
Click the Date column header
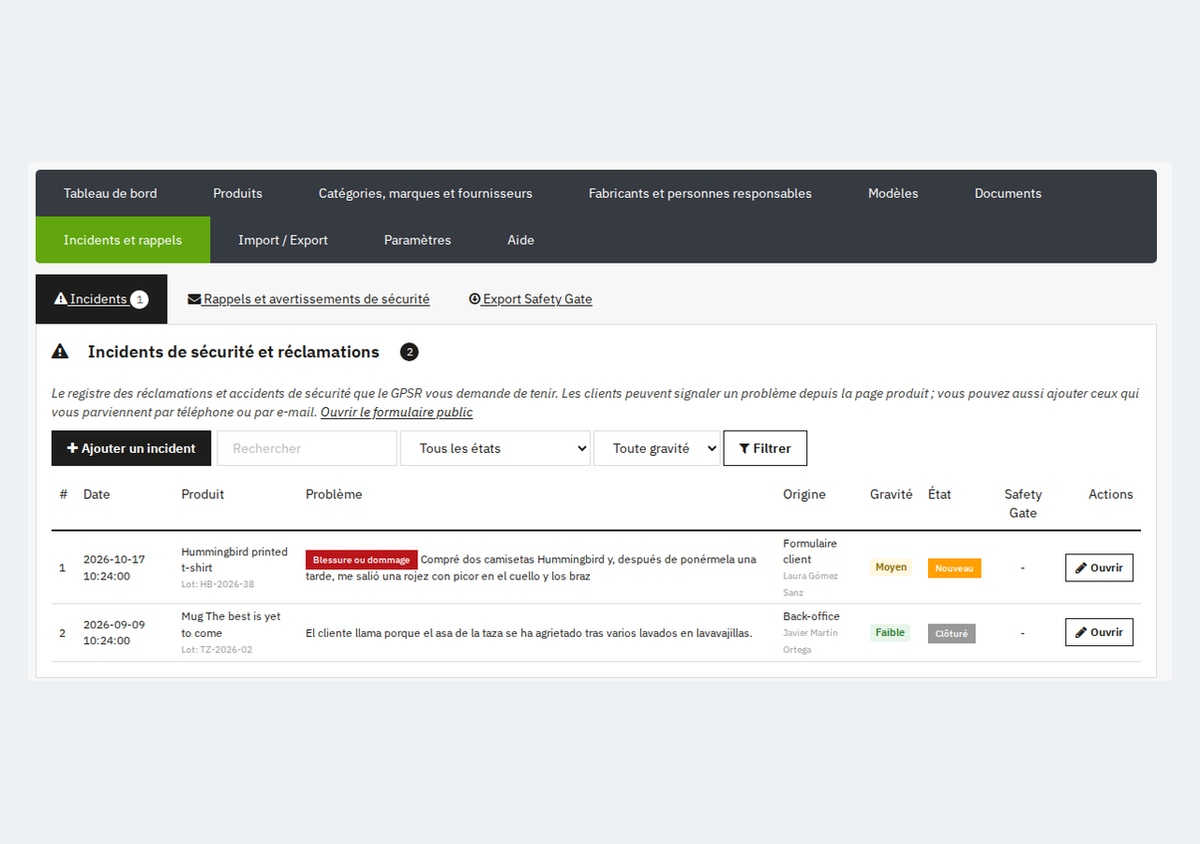96,494
